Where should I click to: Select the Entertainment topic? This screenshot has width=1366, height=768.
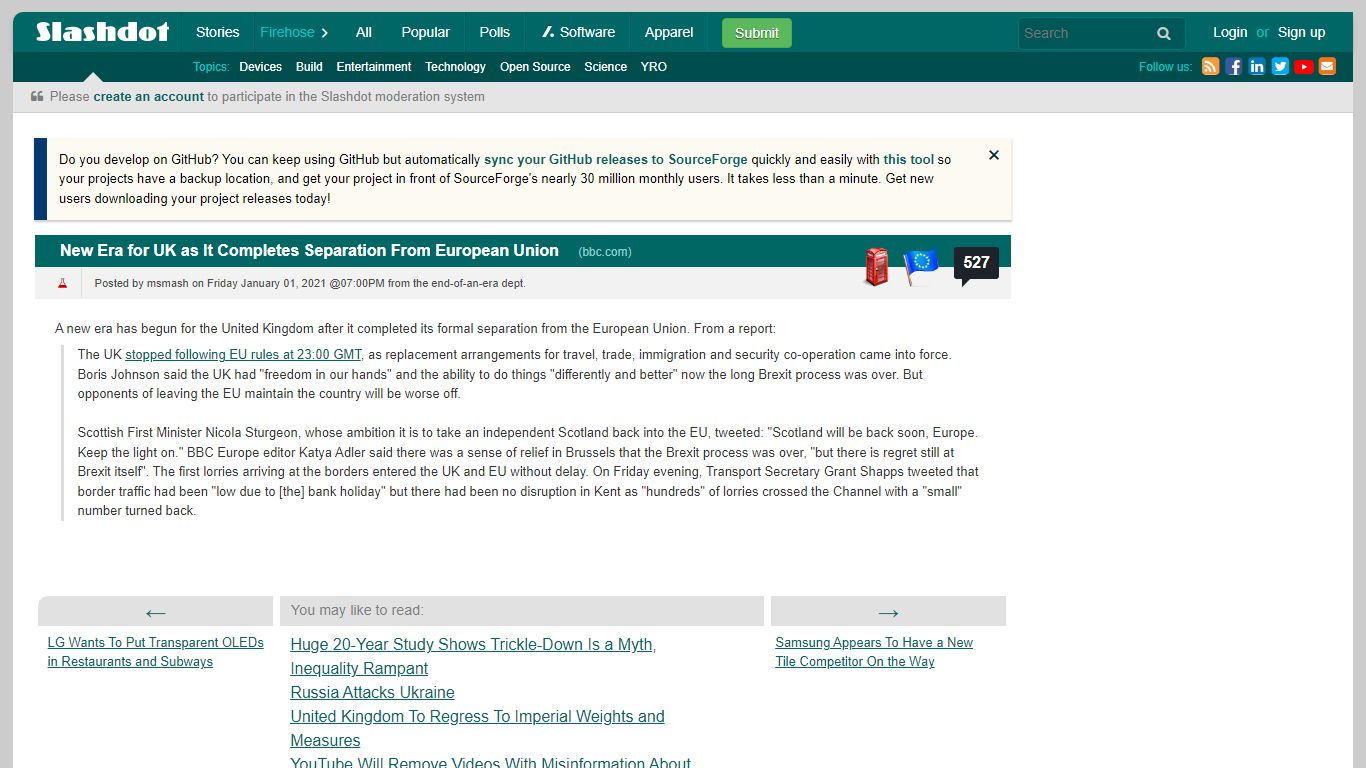pyautogui.click(x=374, y=67)
